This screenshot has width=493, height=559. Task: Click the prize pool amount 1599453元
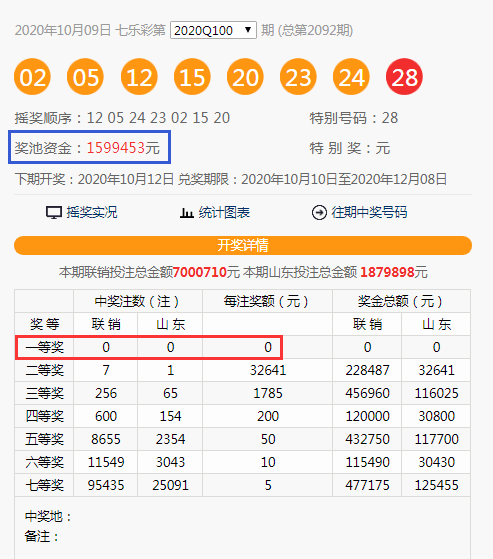123,148
